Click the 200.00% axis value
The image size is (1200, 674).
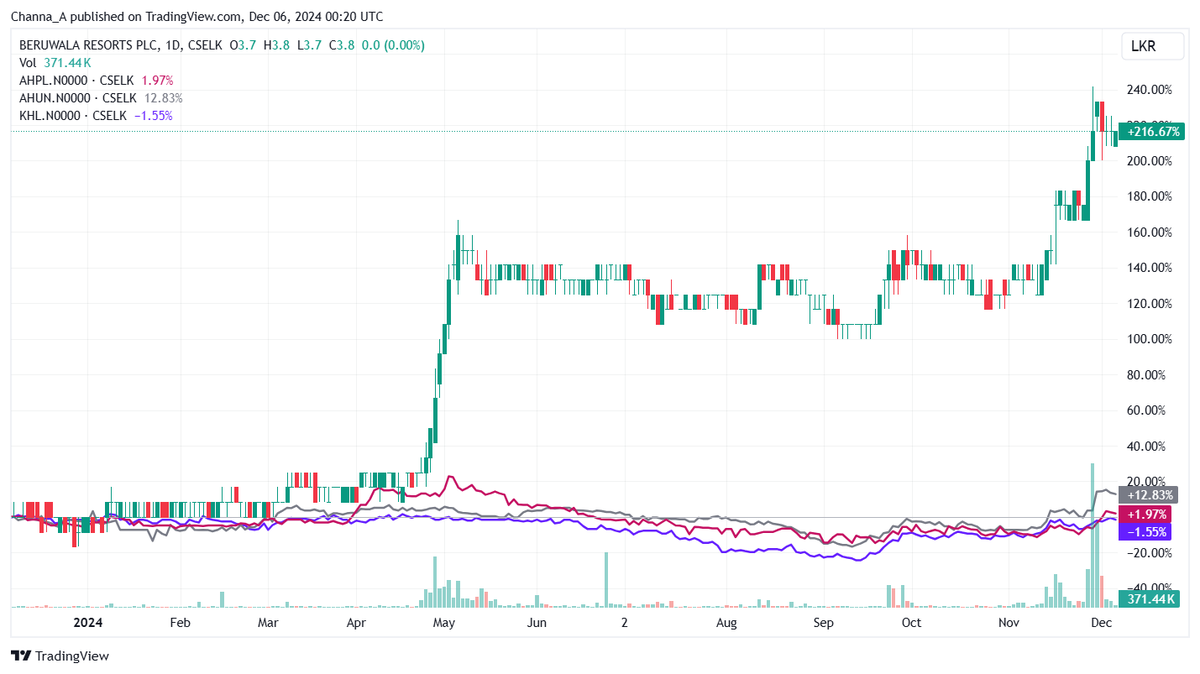point(1150,161)
